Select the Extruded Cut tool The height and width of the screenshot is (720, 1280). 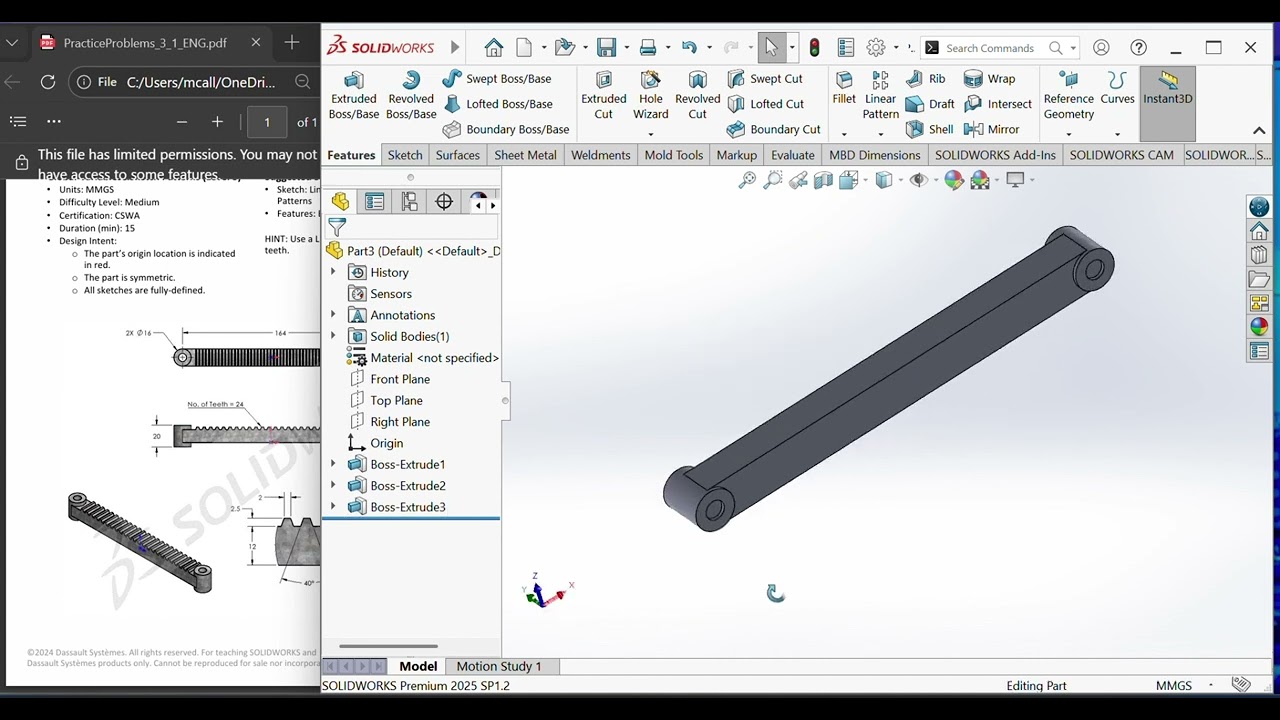coord(604,96)
